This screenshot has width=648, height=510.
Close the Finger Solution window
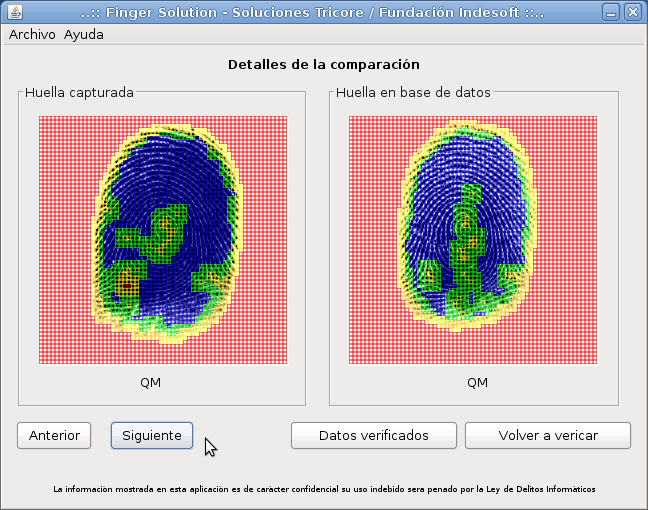[x=633, y=12]
